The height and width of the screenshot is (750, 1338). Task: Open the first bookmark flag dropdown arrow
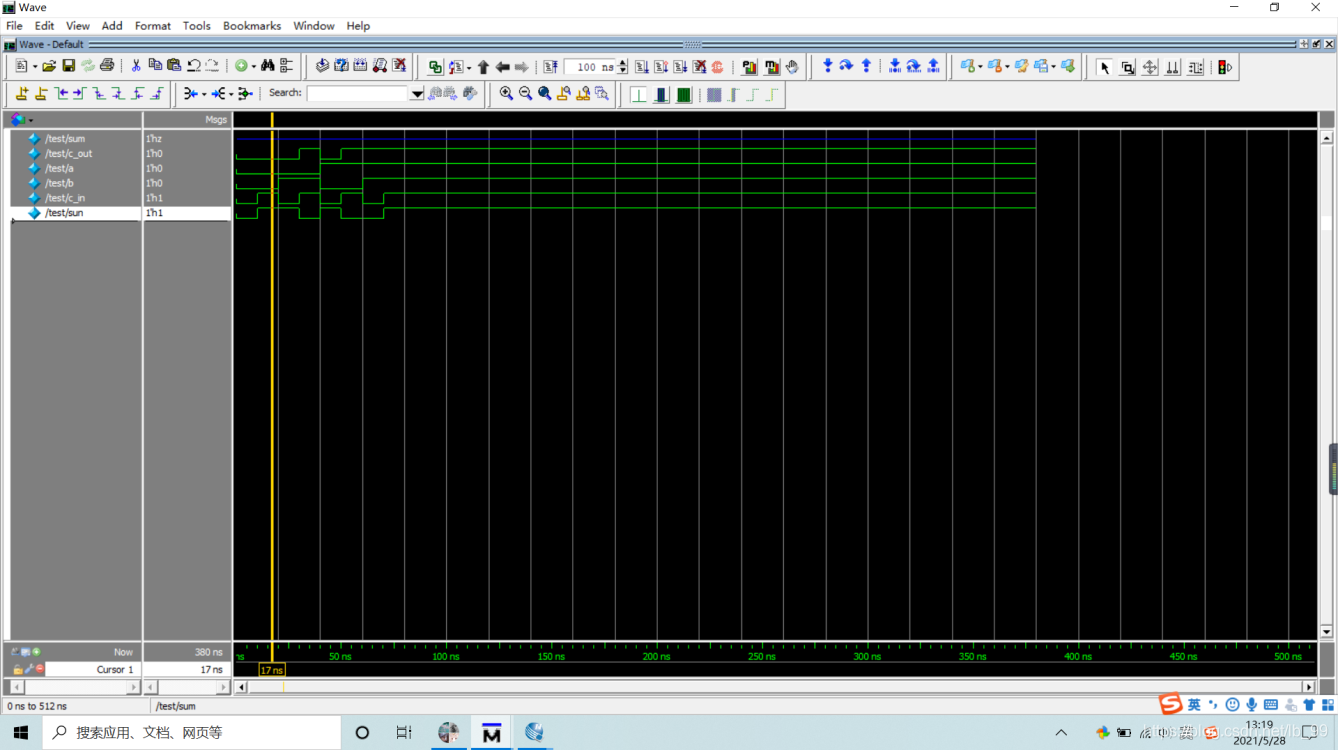[x=981, y=67]
